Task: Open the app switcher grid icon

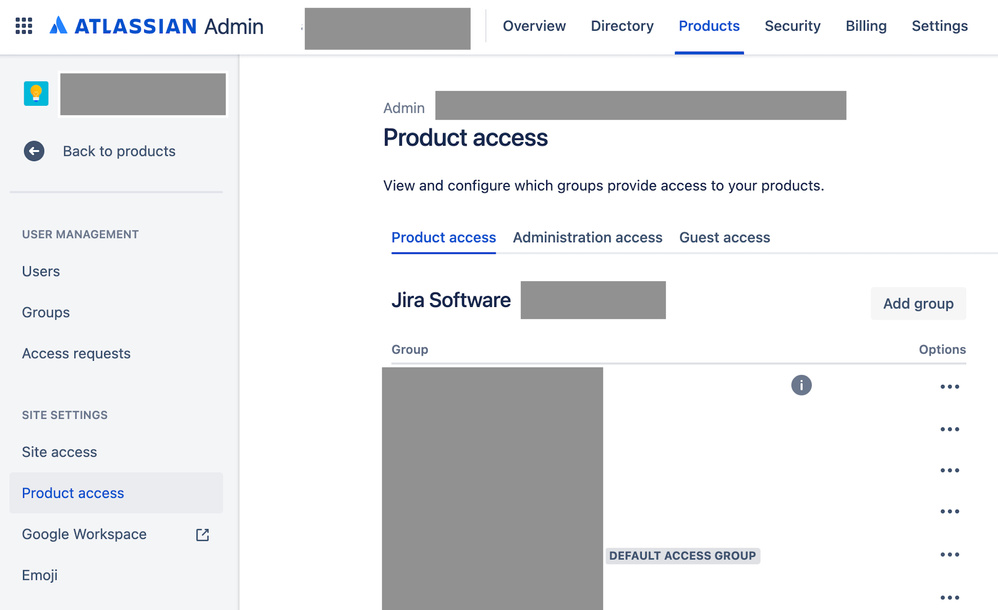Action: (24, 26)
